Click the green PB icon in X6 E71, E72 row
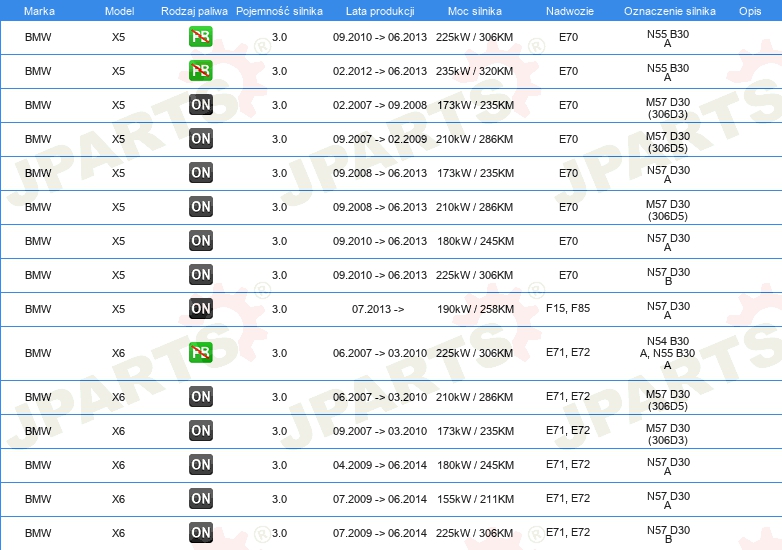 coord(200,353)
